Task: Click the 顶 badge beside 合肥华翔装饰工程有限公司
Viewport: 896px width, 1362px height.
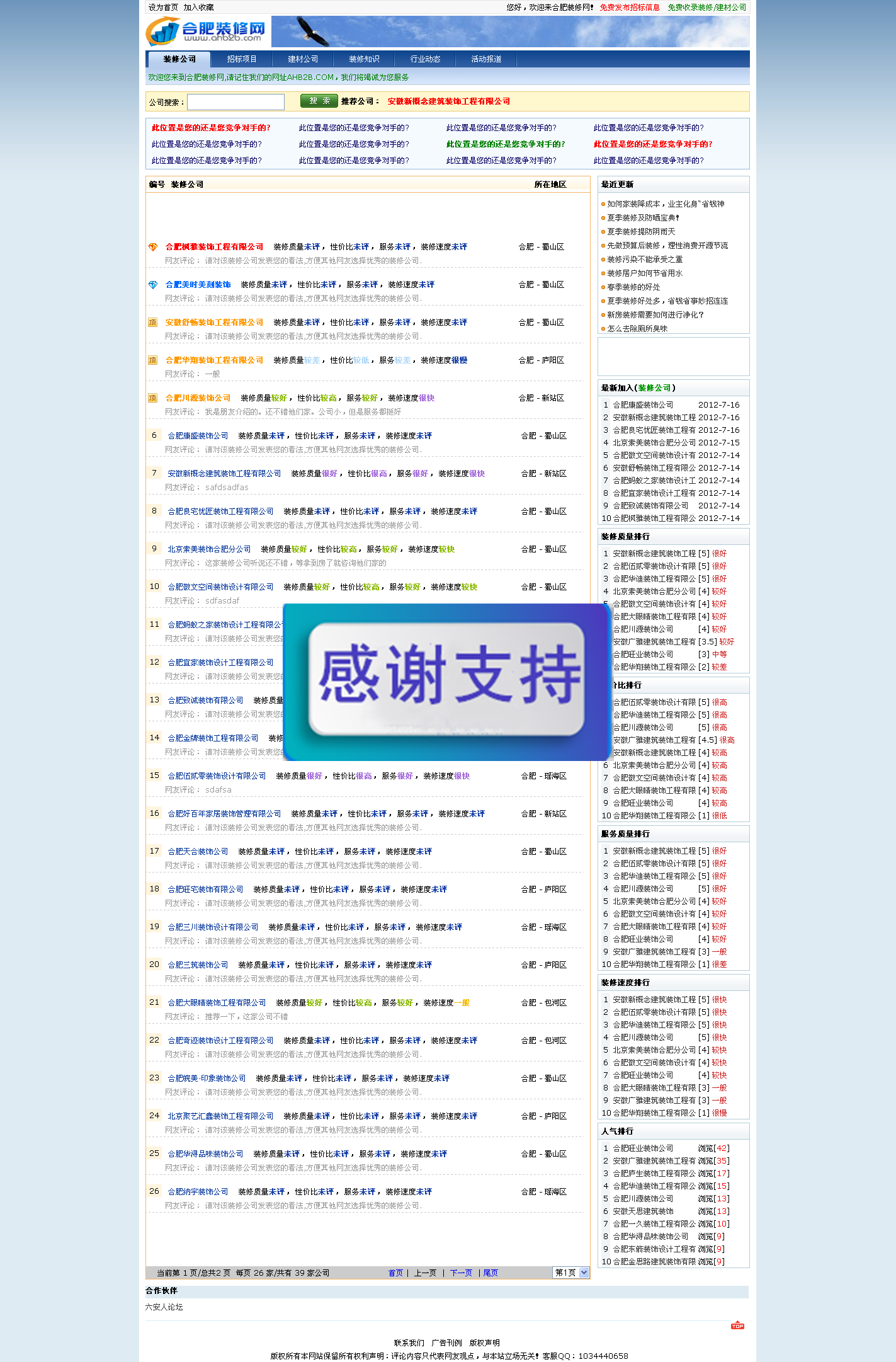Action: tap(152, 360)
